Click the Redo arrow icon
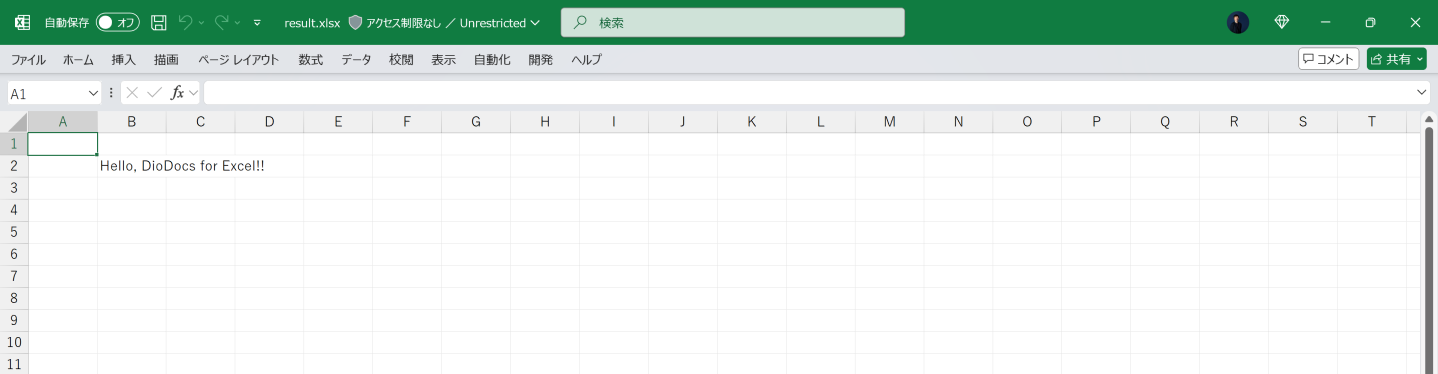This screenshot has height=374, width=1438. pos(222,22)
